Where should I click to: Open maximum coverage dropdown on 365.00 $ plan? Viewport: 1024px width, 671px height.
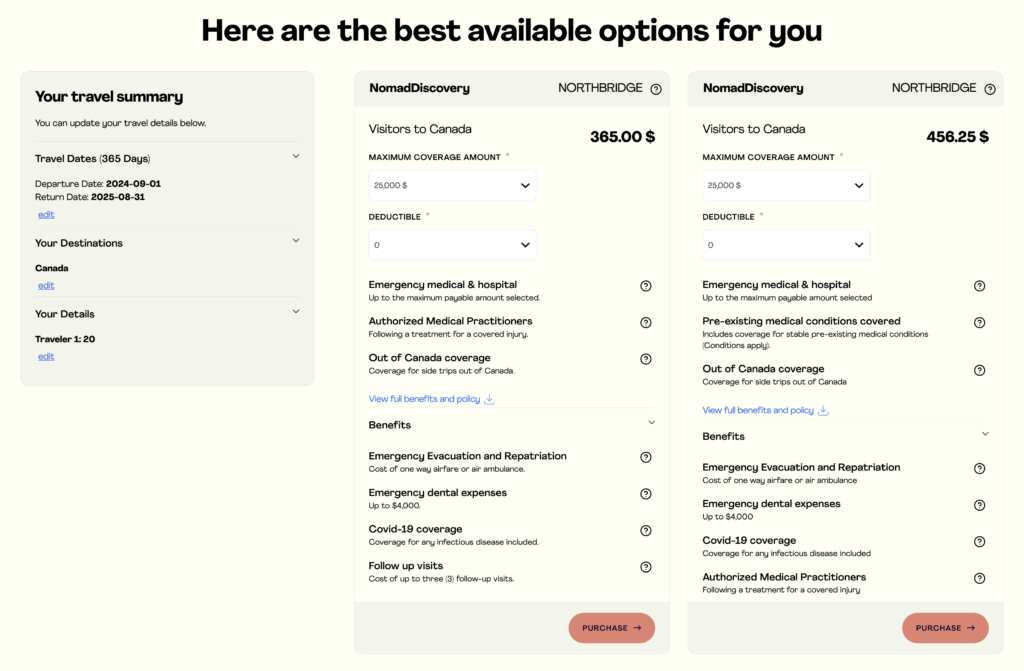click(452, 185)
